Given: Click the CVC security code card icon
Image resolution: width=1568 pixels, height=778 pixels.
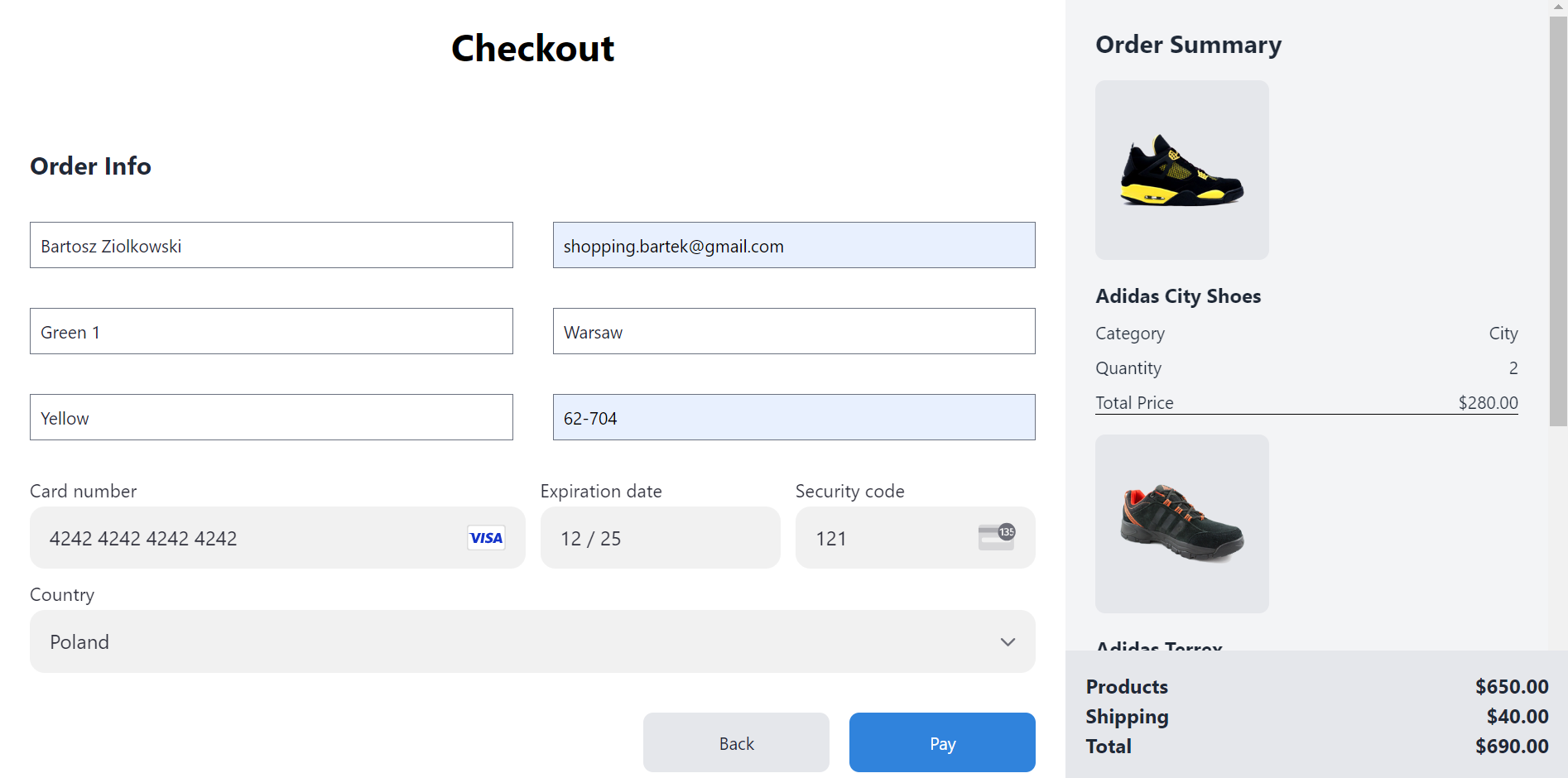Looking at the screenshot, I should [996, 536].
